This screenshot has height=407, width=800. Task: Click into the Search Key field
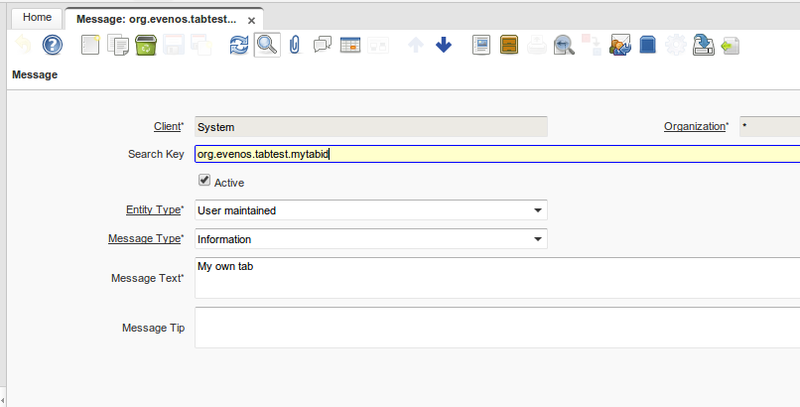(495, 155)
